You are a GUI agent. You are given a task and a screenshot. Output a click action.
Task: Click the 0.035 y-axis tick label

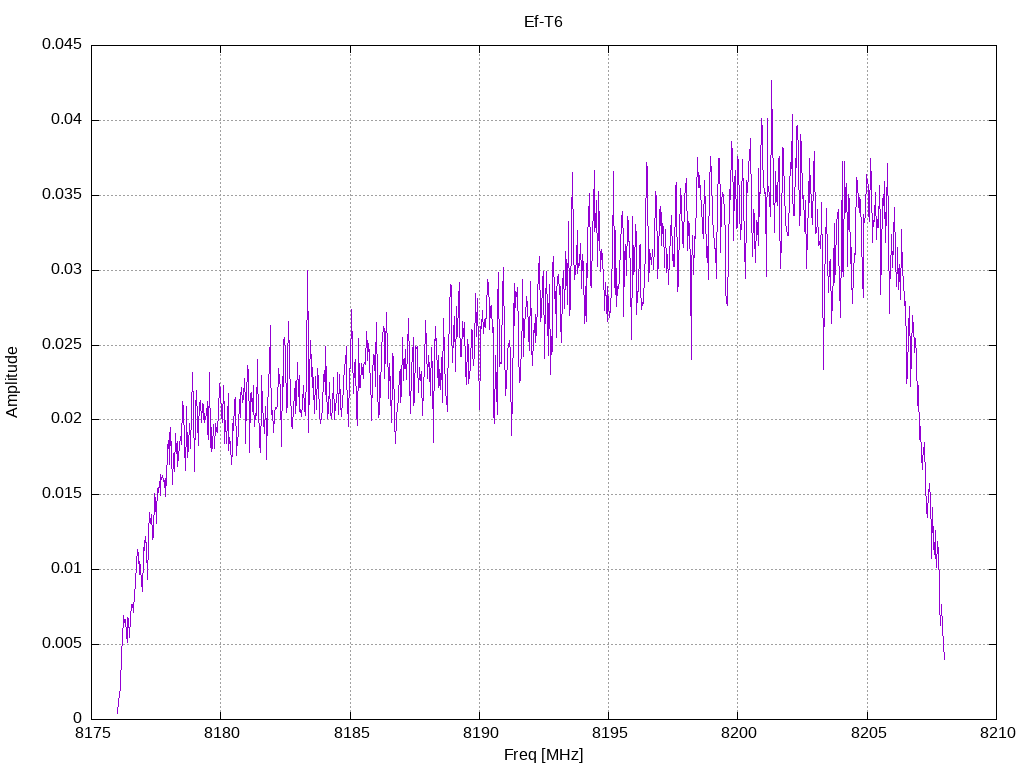[62, 195]
